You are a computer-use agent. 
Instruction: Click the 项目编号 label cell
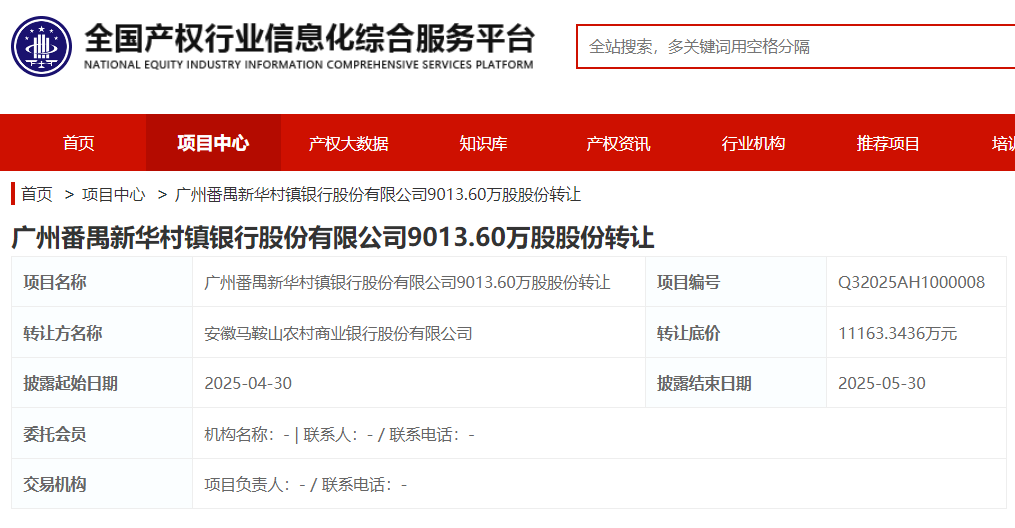pos(736,282)
